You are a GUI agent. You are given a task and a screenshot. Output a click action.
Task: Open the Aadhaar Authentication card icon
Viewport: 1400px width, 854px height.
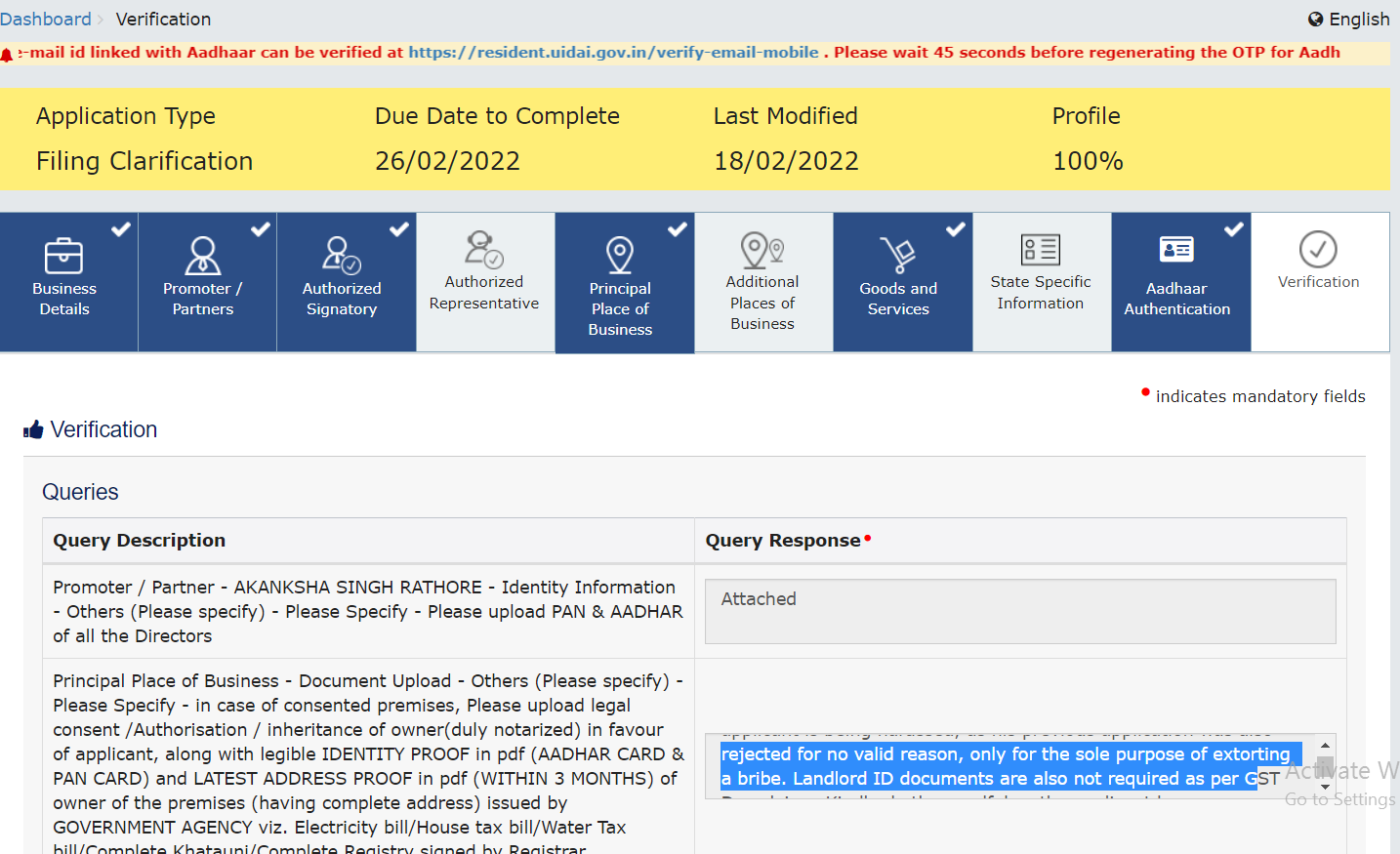(1176, 250)
